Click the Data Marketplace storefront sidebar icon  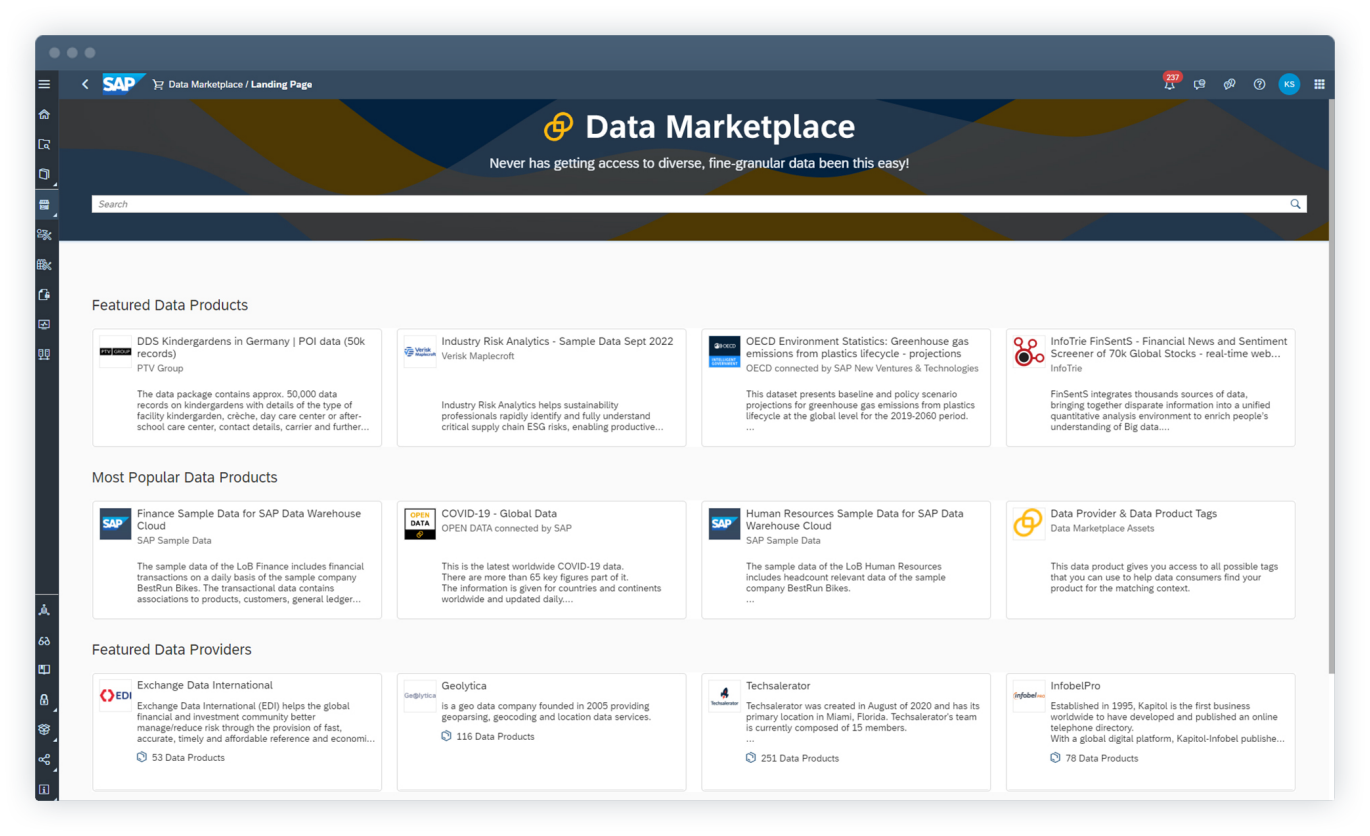tap(44, 205)
